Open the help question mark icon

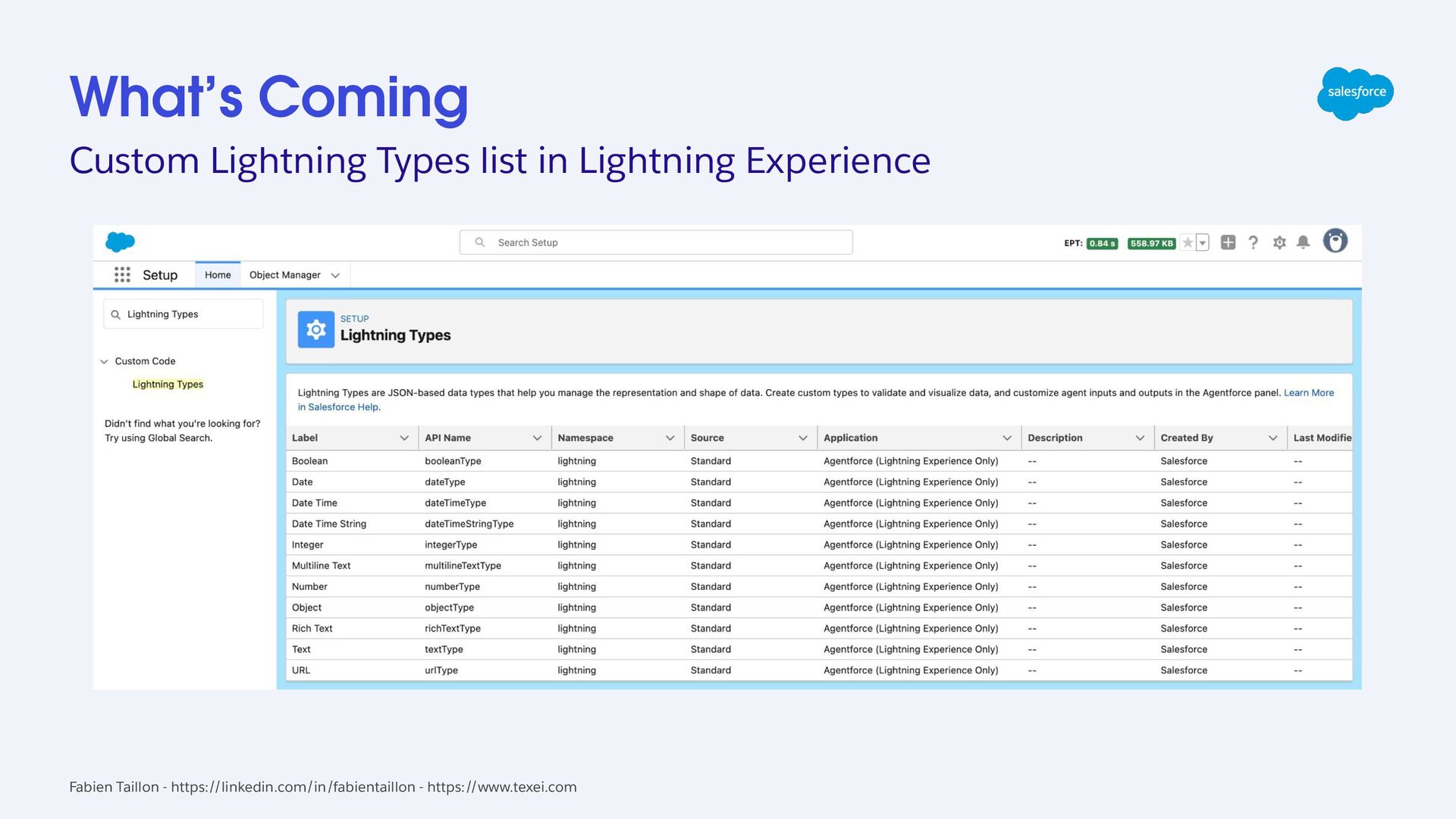(1253, 243)
